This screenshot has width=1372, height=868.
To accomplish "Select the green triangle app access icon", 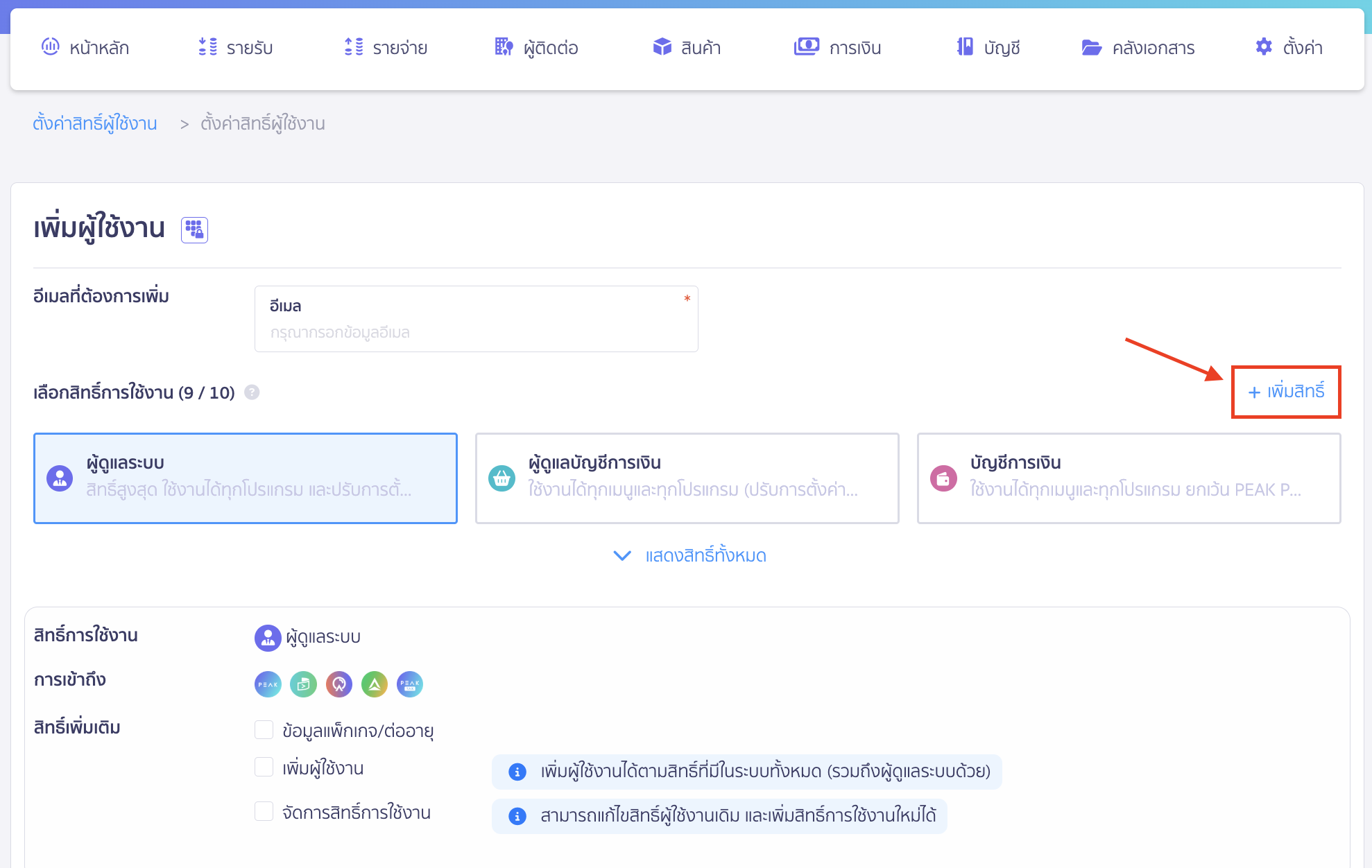I will coord(375,684).
